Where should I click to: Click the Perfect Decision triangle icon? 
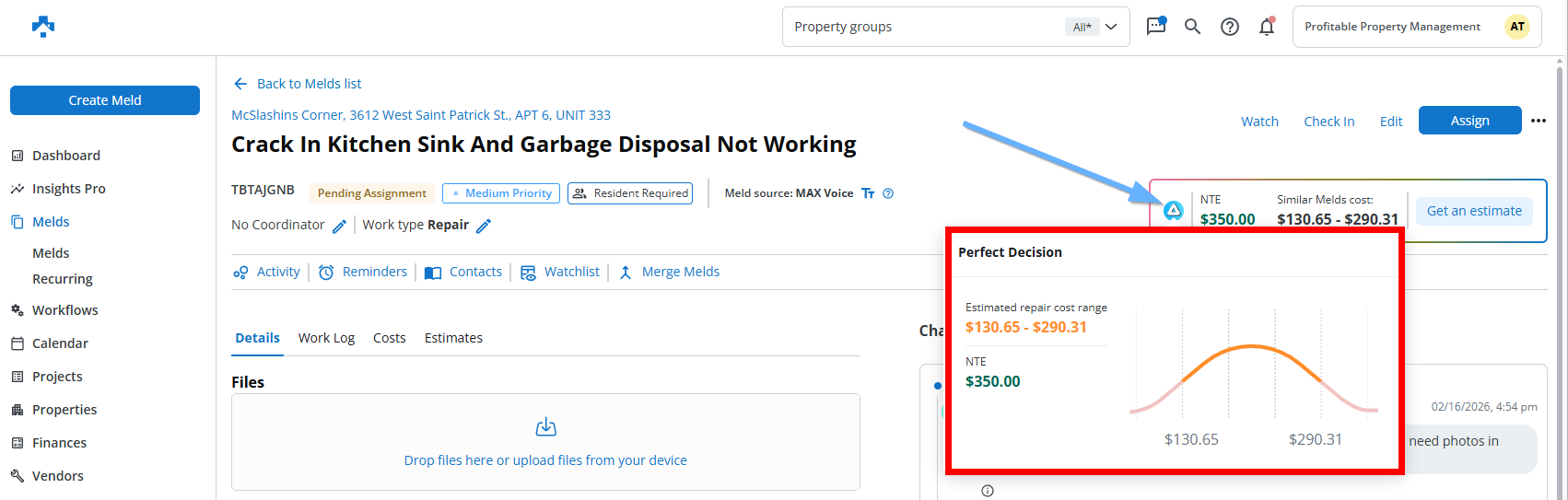coord(1173,211)
